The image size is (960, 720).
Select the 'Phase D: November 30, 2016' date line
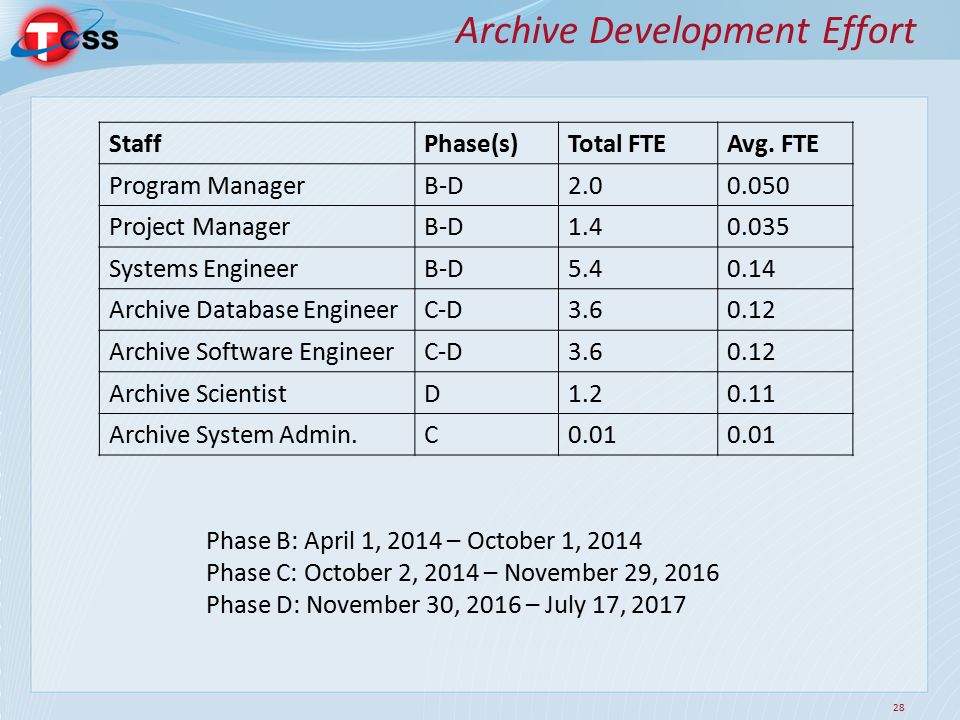(x=446, y=605)
